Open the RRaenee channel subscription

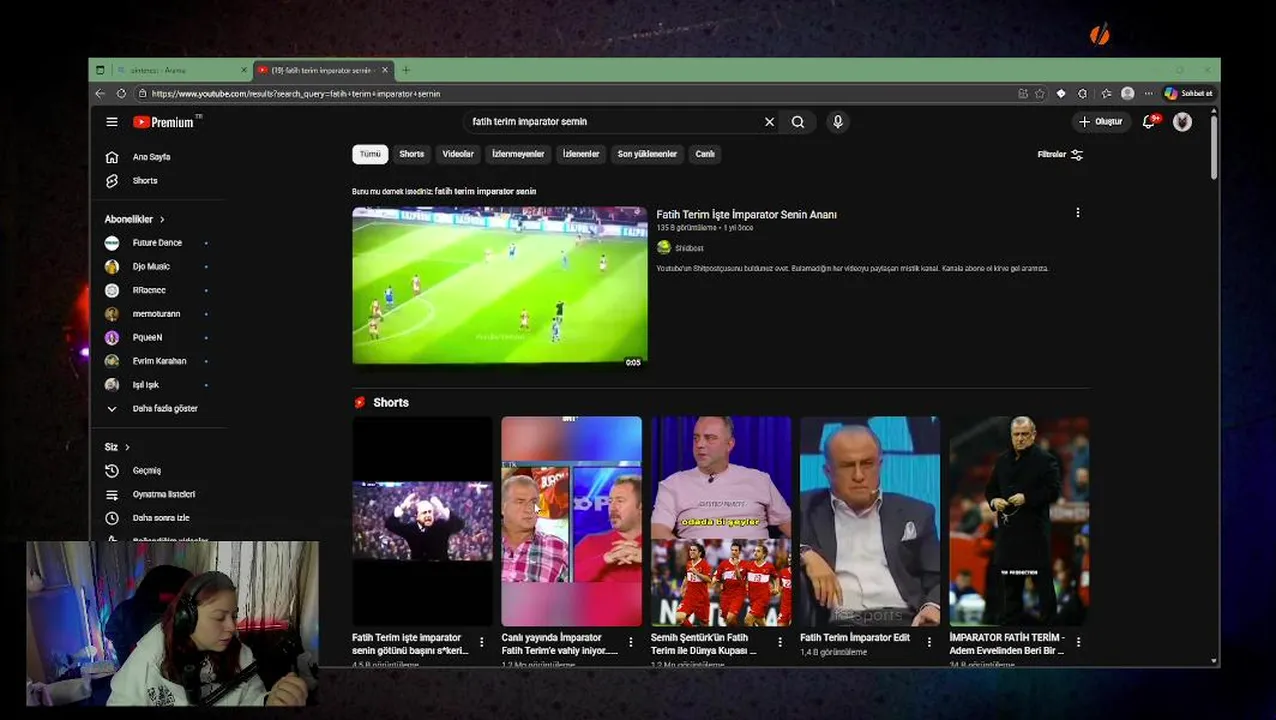pyautogui.click(x=149, y=290)
